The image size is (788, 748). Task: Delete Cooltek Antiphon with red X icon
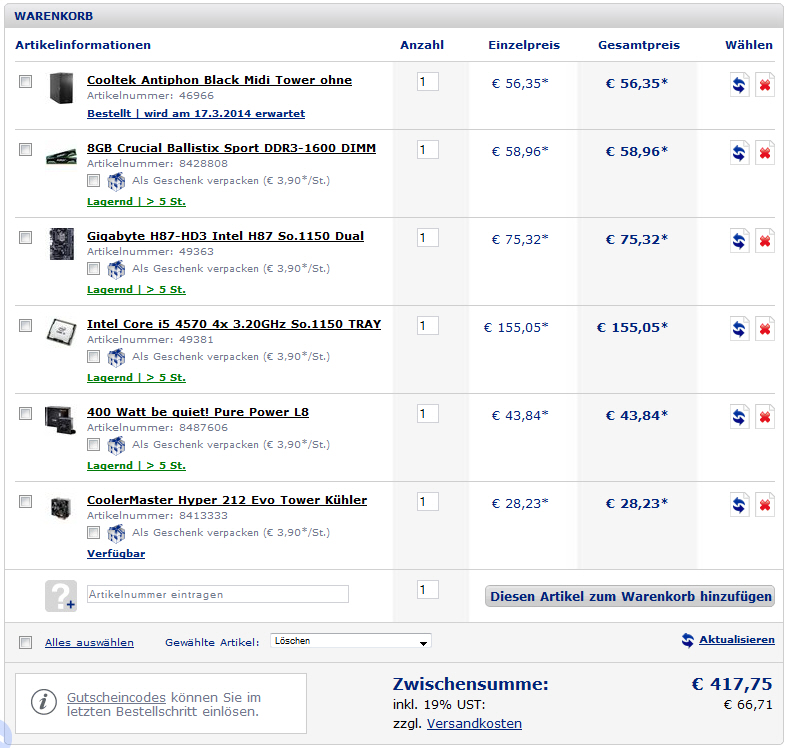[764, 84]
